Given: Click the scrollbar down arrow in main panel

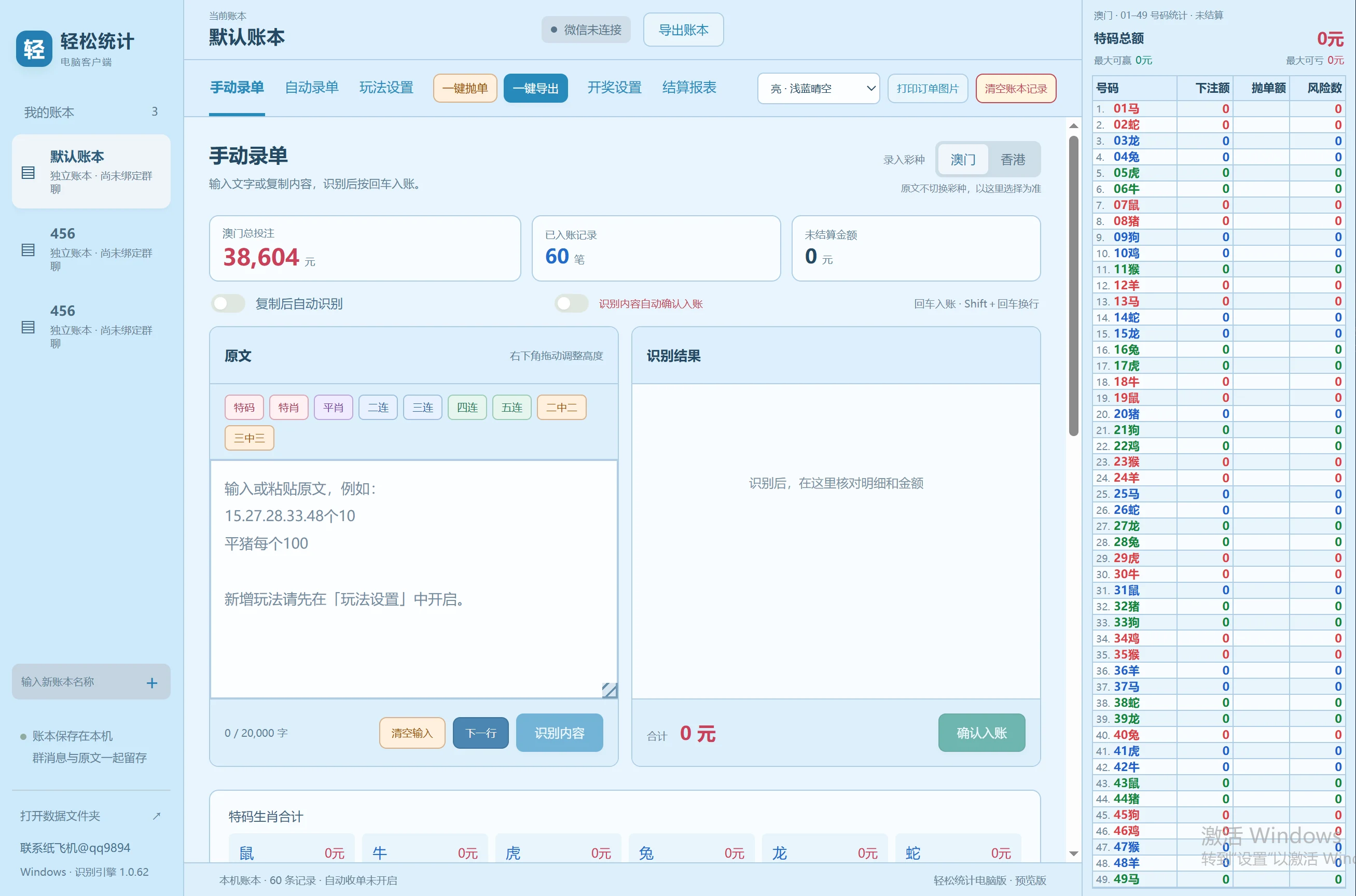Looking at the screenshot, I should tap(1074, 853).
